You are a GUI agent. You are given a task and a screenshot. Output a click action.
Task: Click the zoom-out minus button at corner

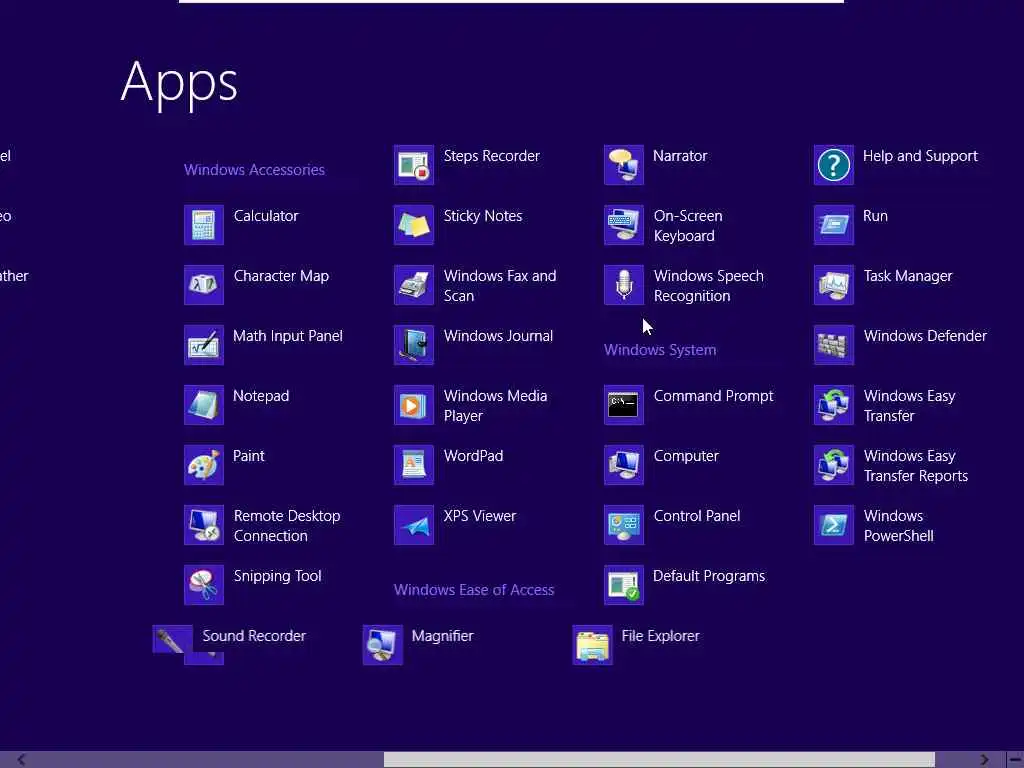(x=1015, y=760)
